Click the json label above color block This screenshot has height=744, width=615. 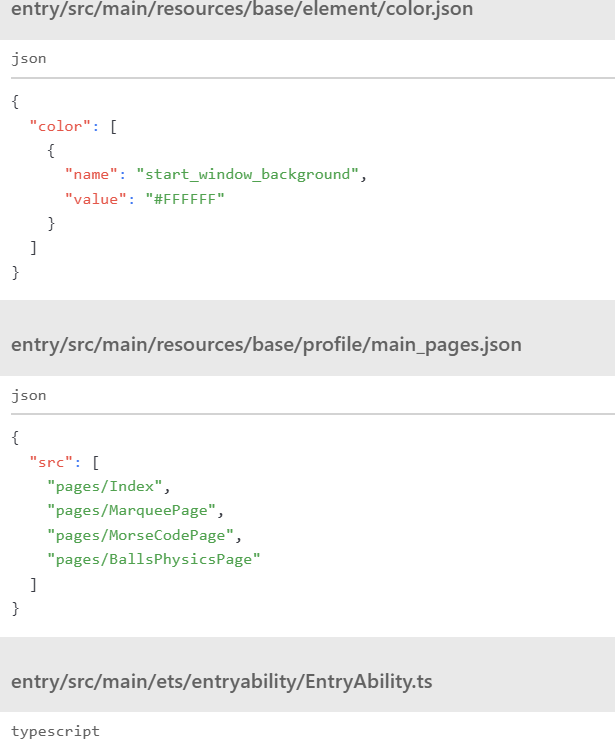[x=29, y=59]
